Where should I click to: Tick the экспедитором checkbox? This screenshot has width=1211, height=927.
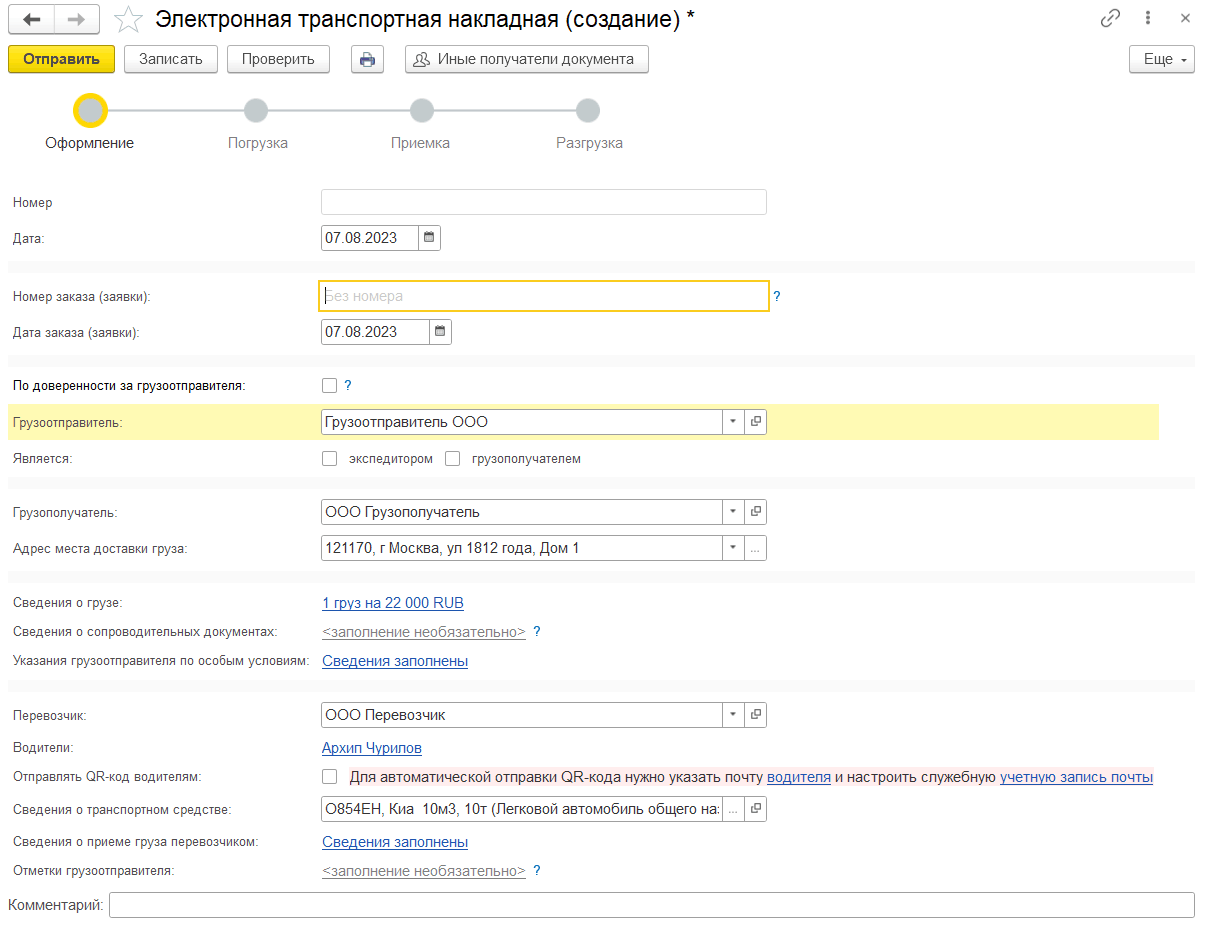tap(329, 459)
